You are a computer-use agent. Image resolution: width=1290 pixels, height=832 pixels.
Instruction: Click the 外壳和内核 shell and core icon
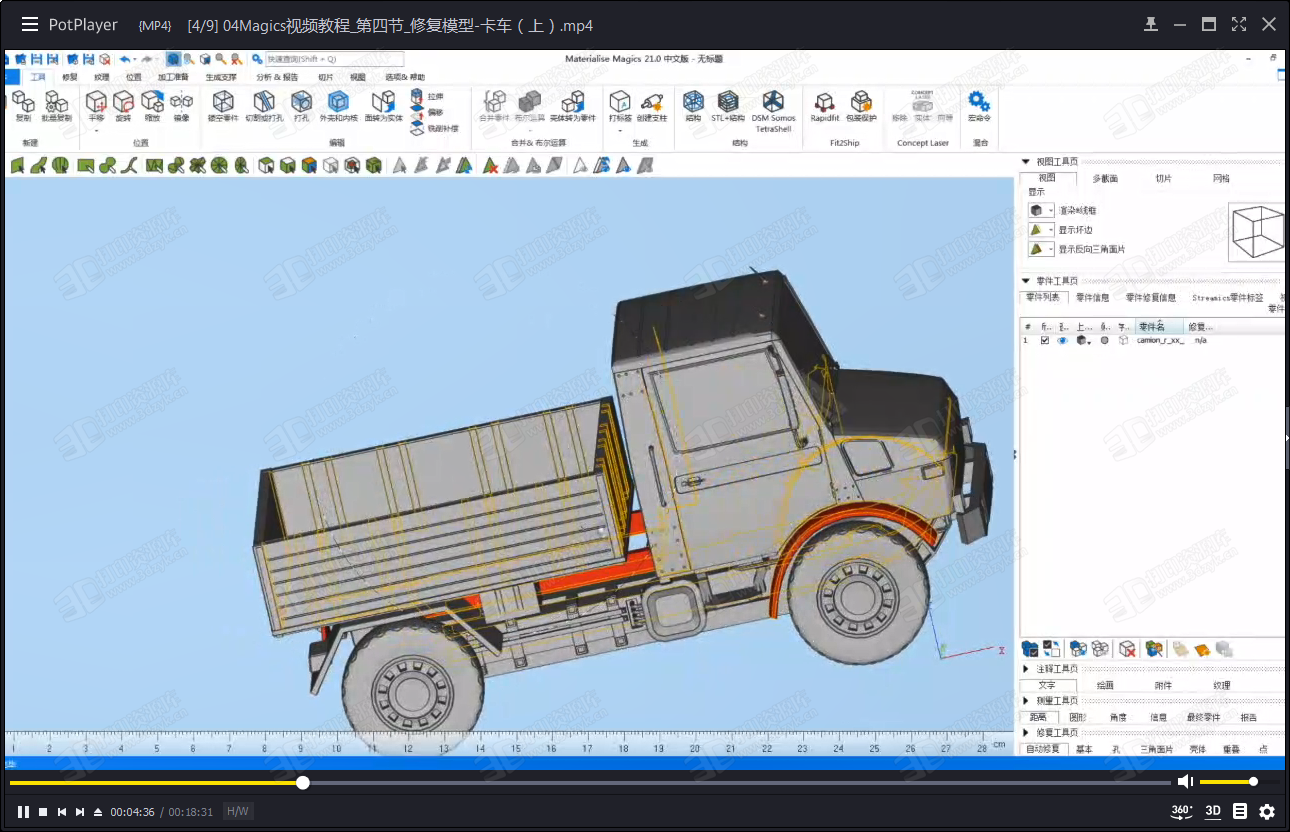click(x=338, y=100)
